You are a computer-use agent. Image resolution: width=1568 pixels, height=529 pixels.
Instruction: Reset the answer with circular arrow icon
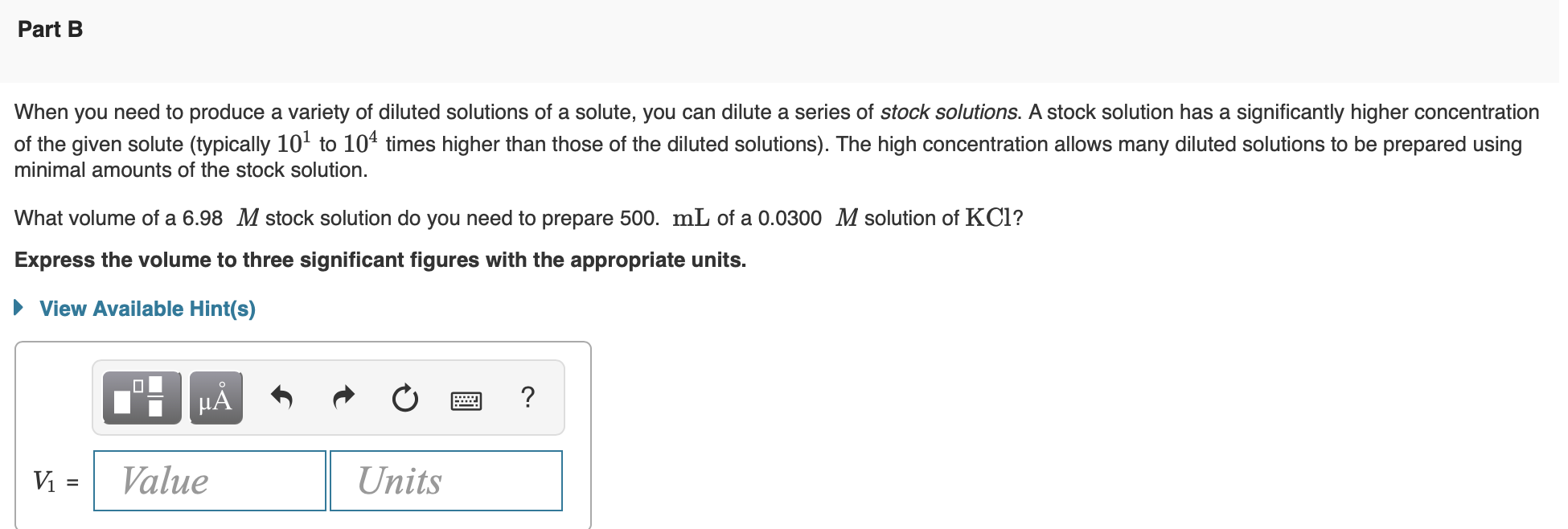click(x=404, y=398)
